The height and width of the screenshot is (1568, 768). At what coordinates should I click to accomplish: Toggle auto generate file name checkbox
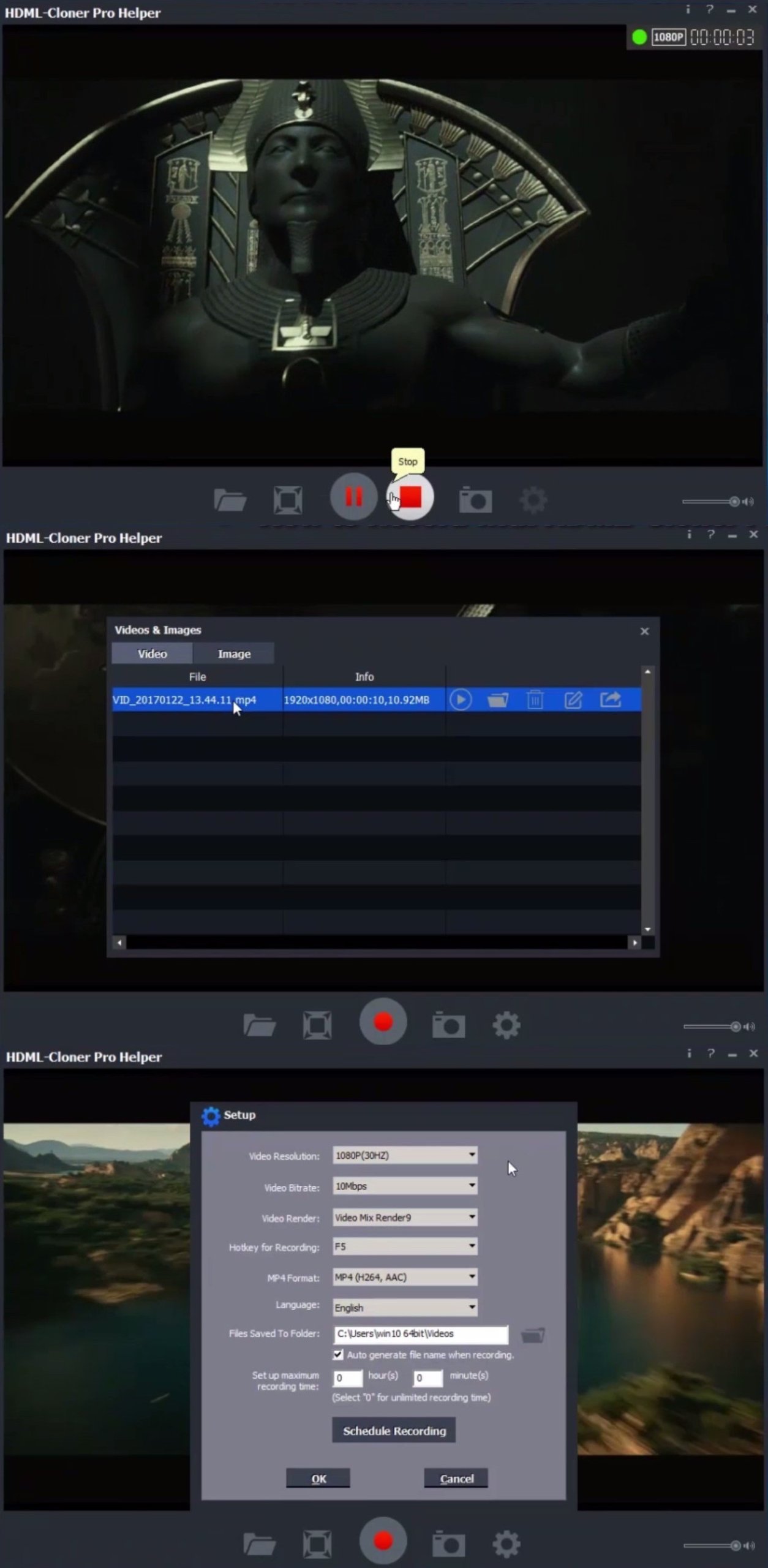coord(338,1354)
